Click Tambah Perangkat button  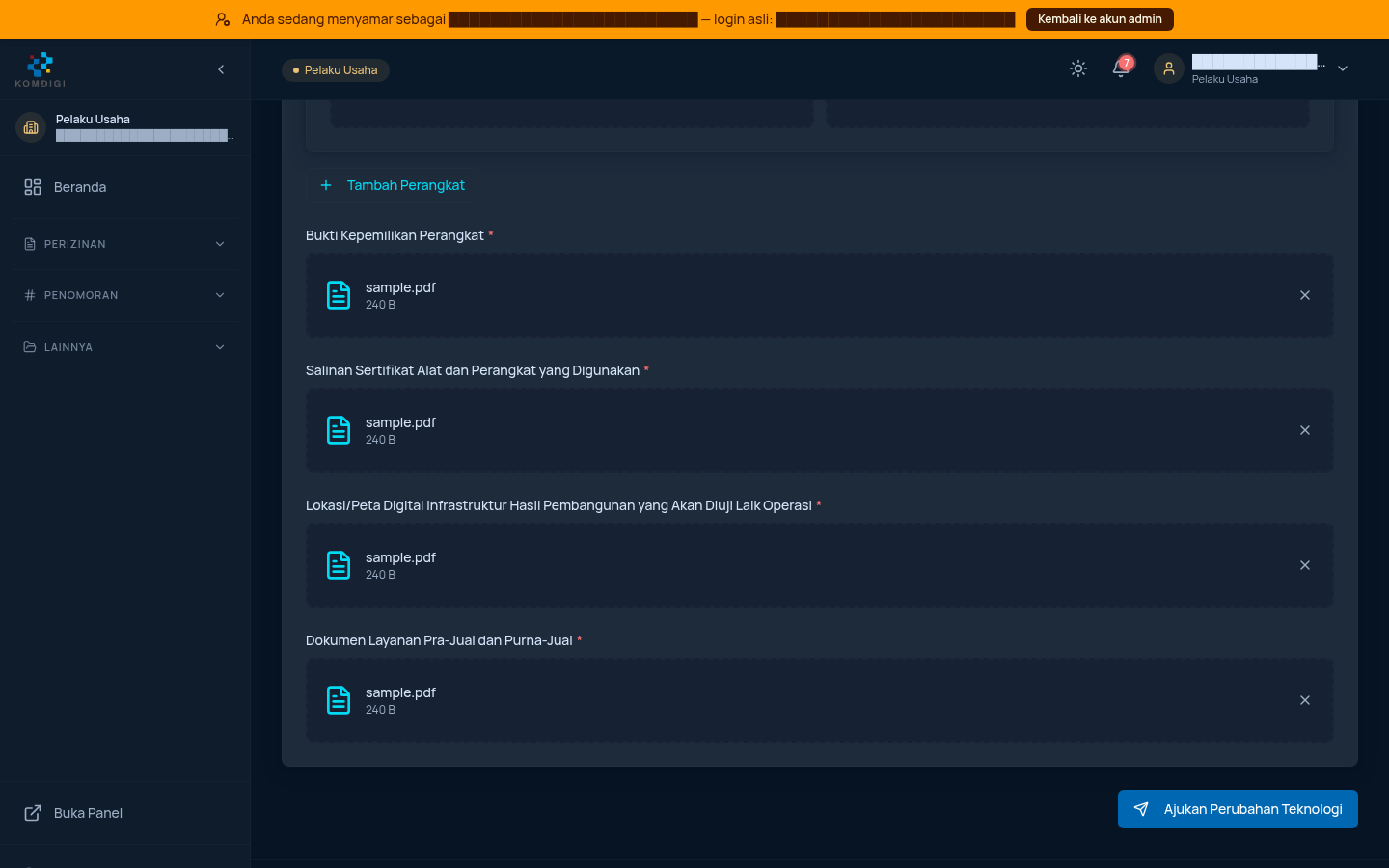click(x=392, y=185)
